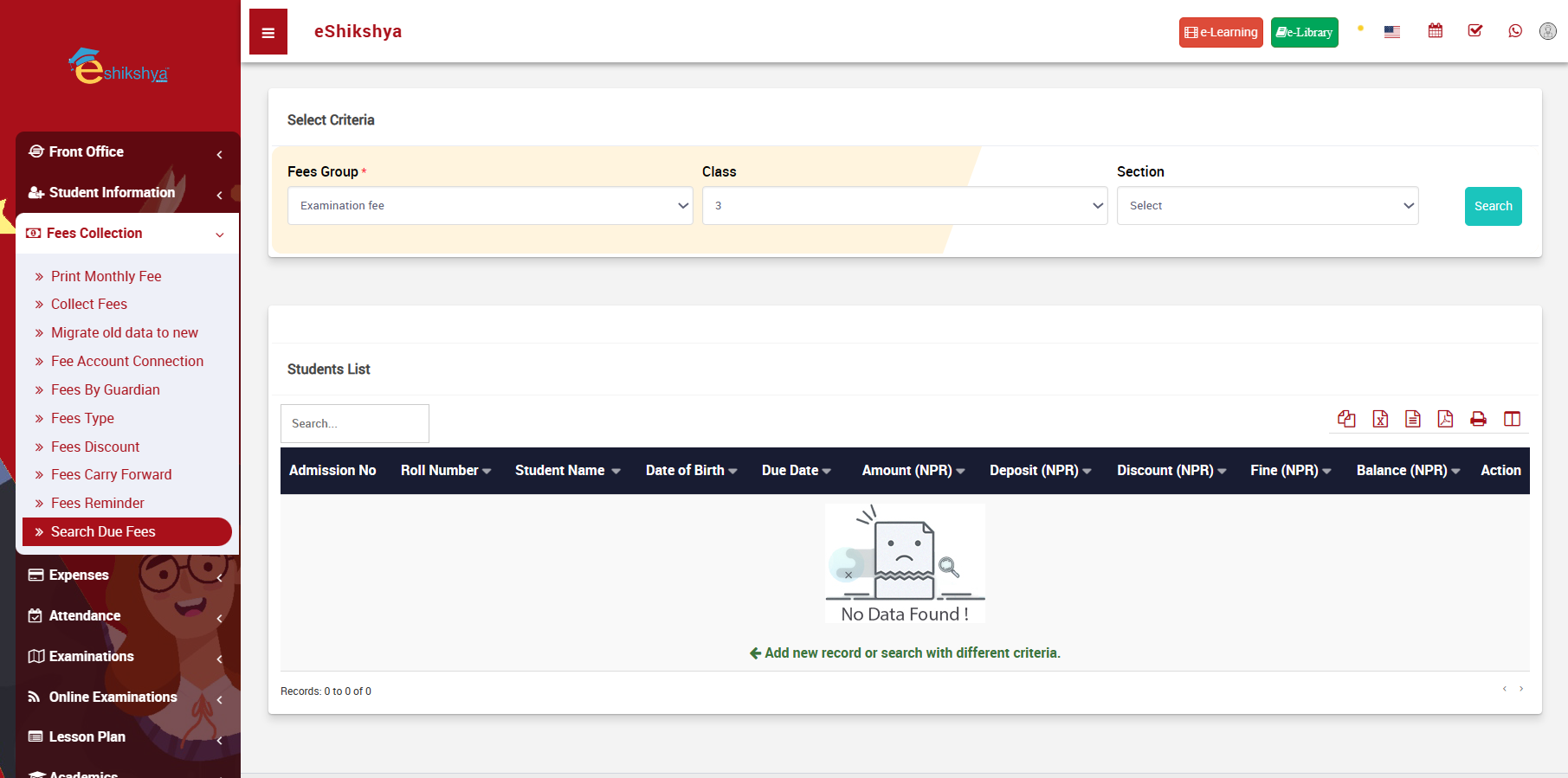Open Fees Carry Forward page
This screenshot has height=778, width=1568.
point(111,474)
